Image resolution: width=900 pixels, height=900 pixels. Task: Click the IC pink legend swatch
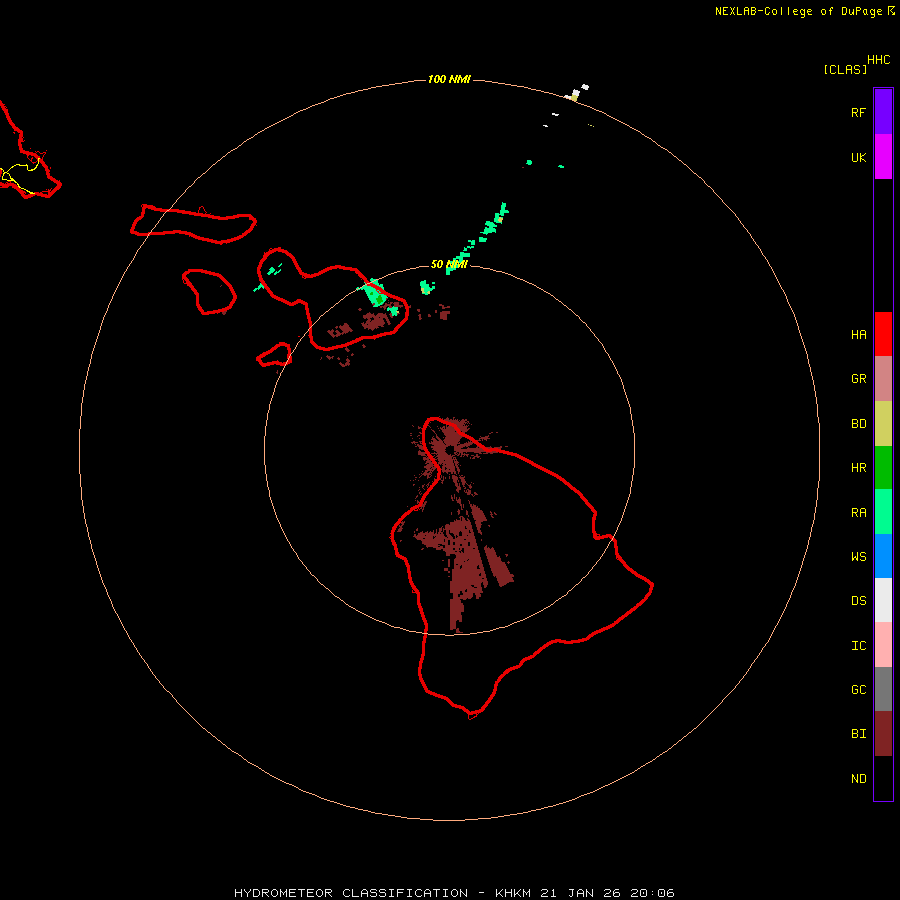pyautogui.click(x=883, y=645)
